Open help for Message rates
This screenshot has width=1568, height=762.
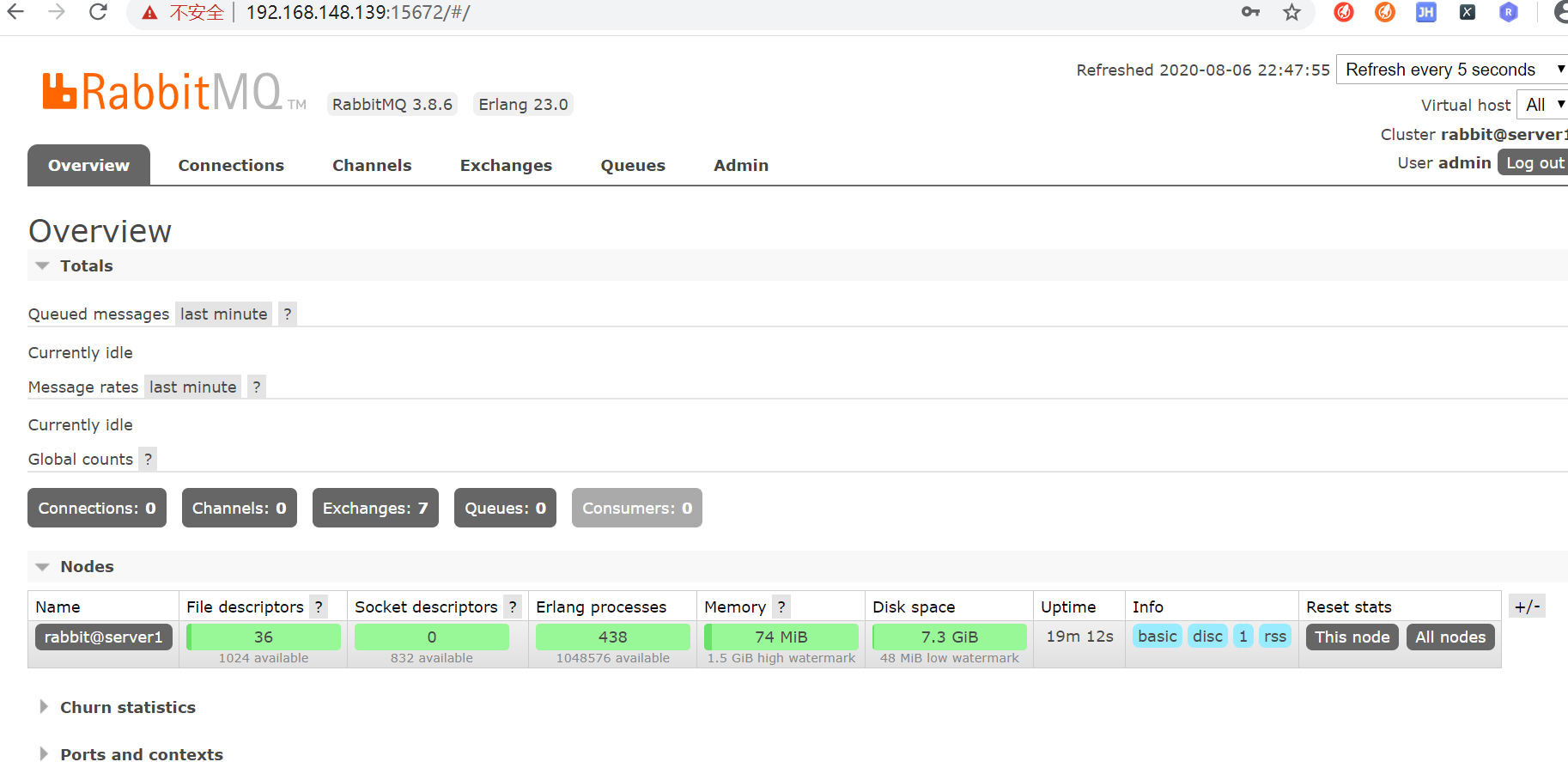point(256,387)
